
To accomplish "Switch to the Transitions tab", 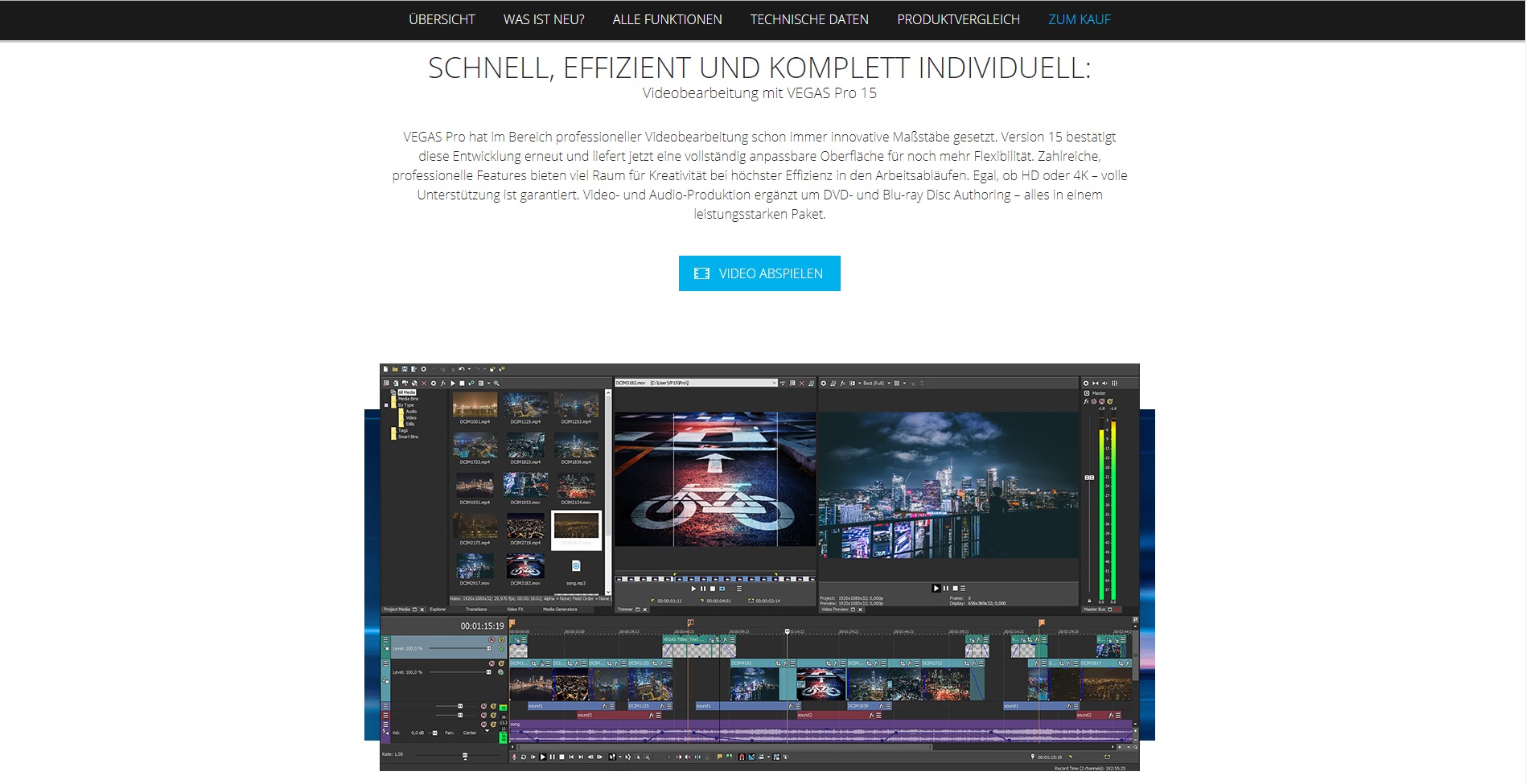I will pos(476,610).
